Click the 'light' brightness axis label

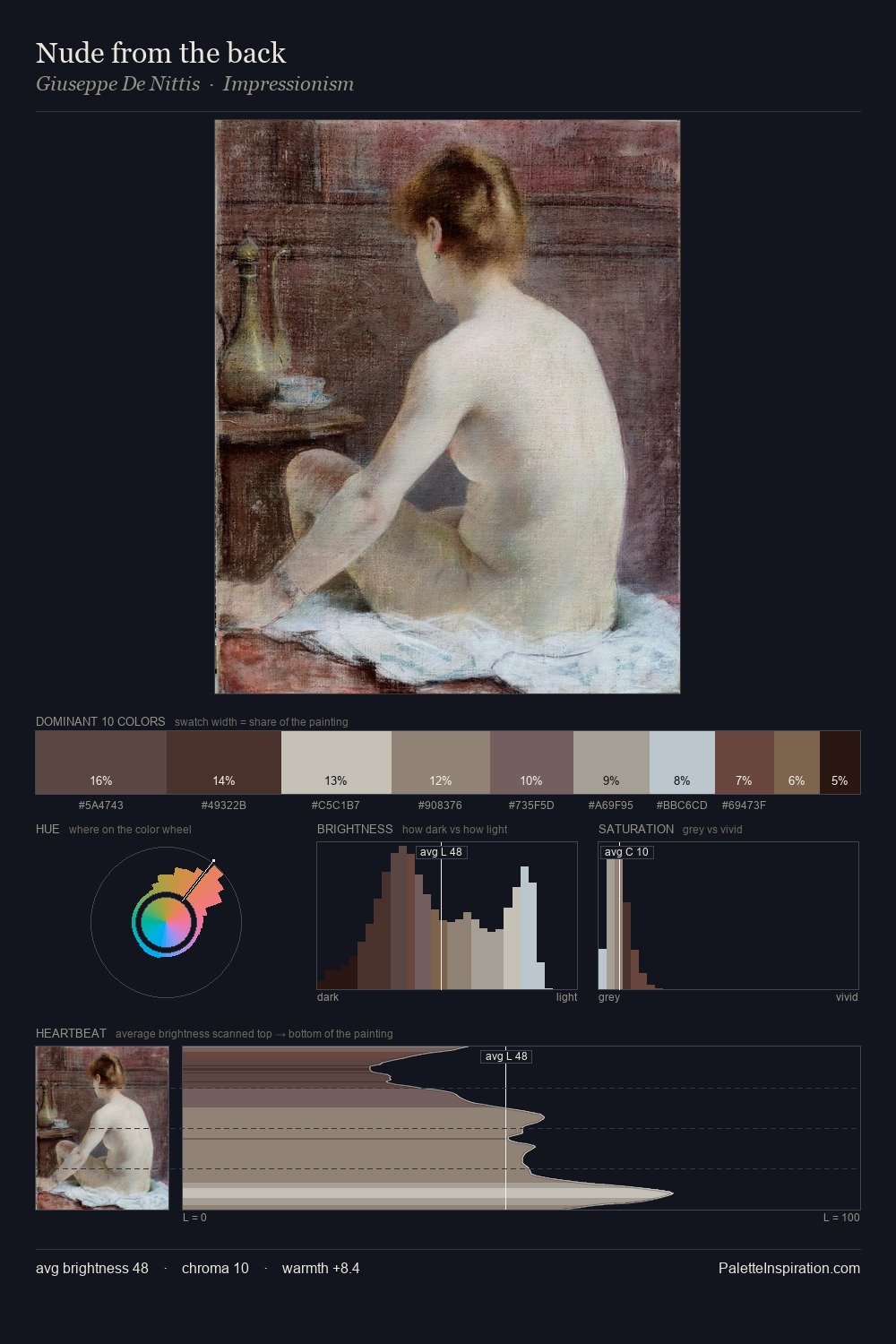567,997
